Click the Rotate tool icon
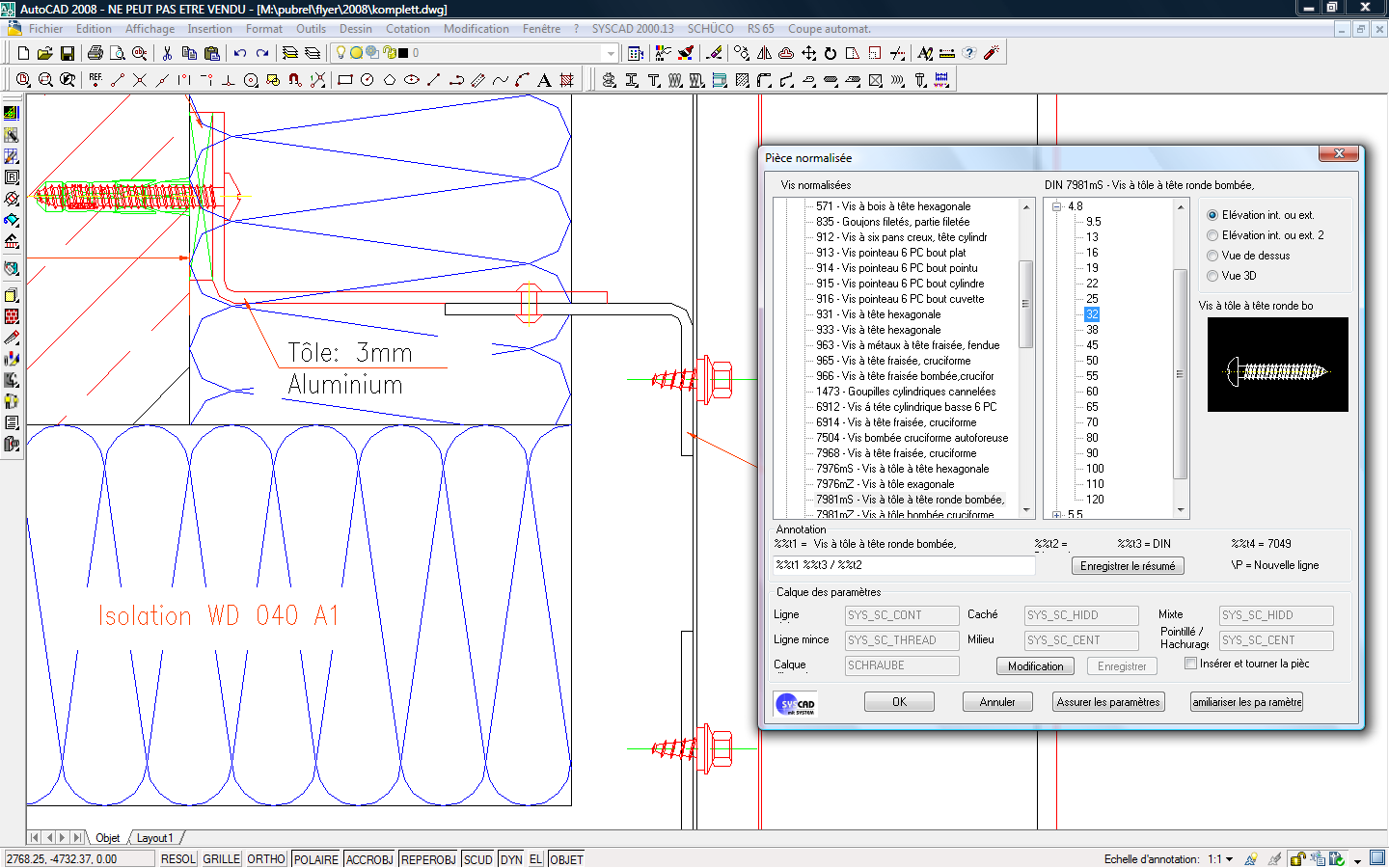The width and height of the screenshot is (1389, 868). tap(830, 53)
